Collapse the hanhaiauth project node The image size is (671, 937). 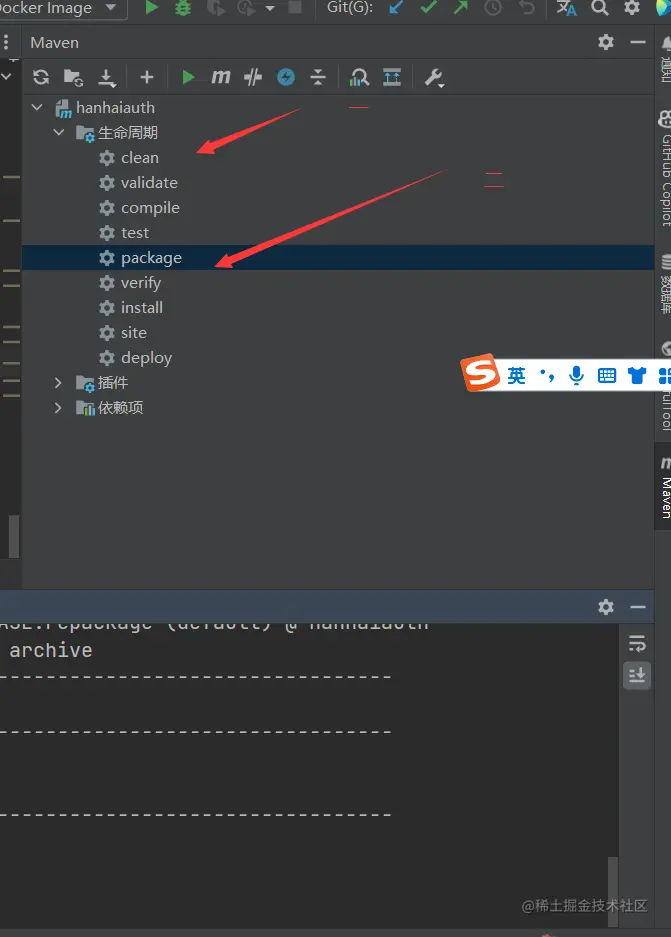[x=37, y=108]
